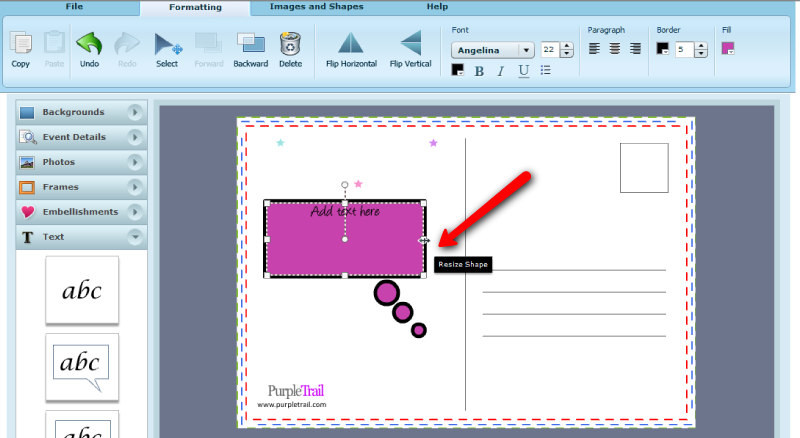The height and width of the screenshot is (438, 800).
Task: Choose the plain abc text style thumbnail
Action: coord(82,290)
